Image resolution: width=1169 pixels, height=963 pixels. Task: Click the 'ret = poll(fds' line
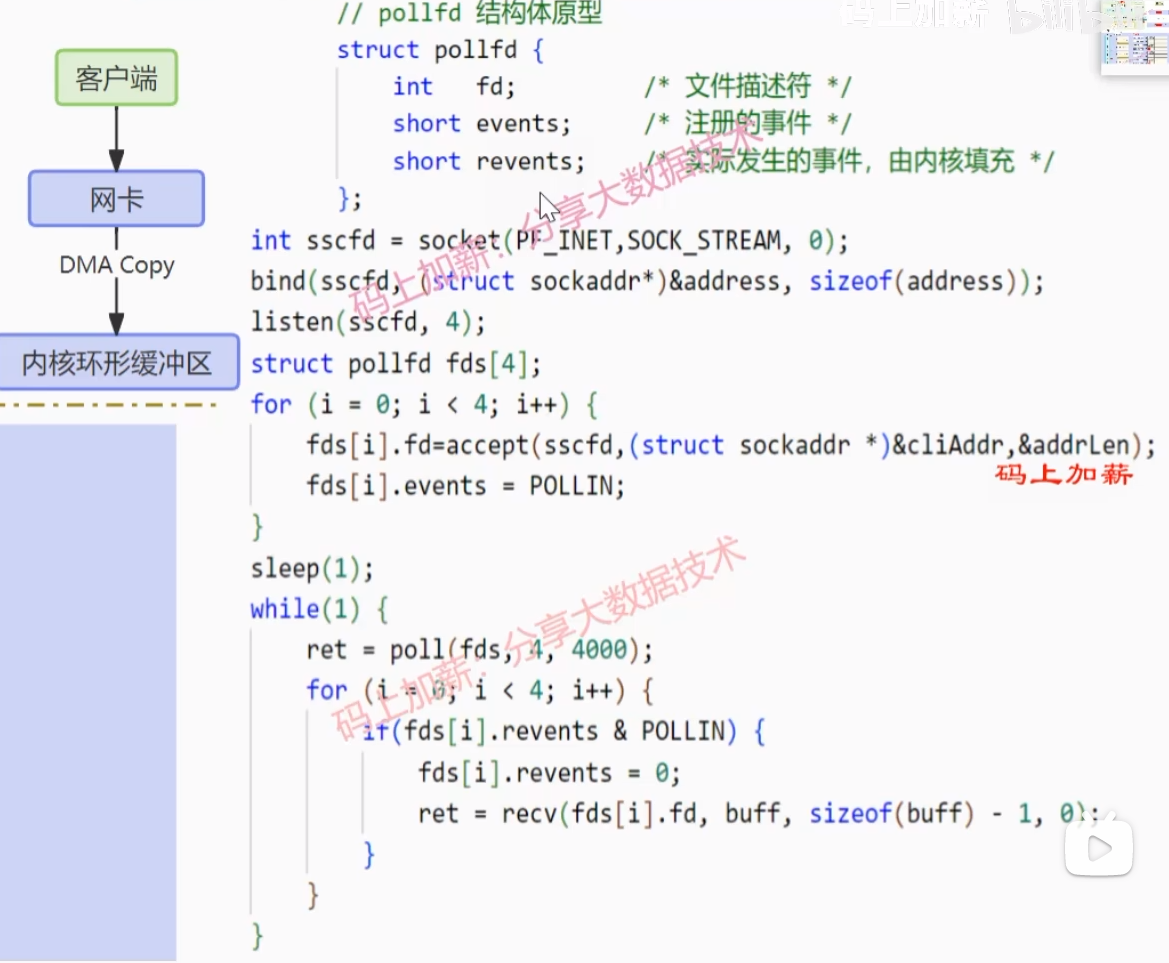tap(479, 650)
